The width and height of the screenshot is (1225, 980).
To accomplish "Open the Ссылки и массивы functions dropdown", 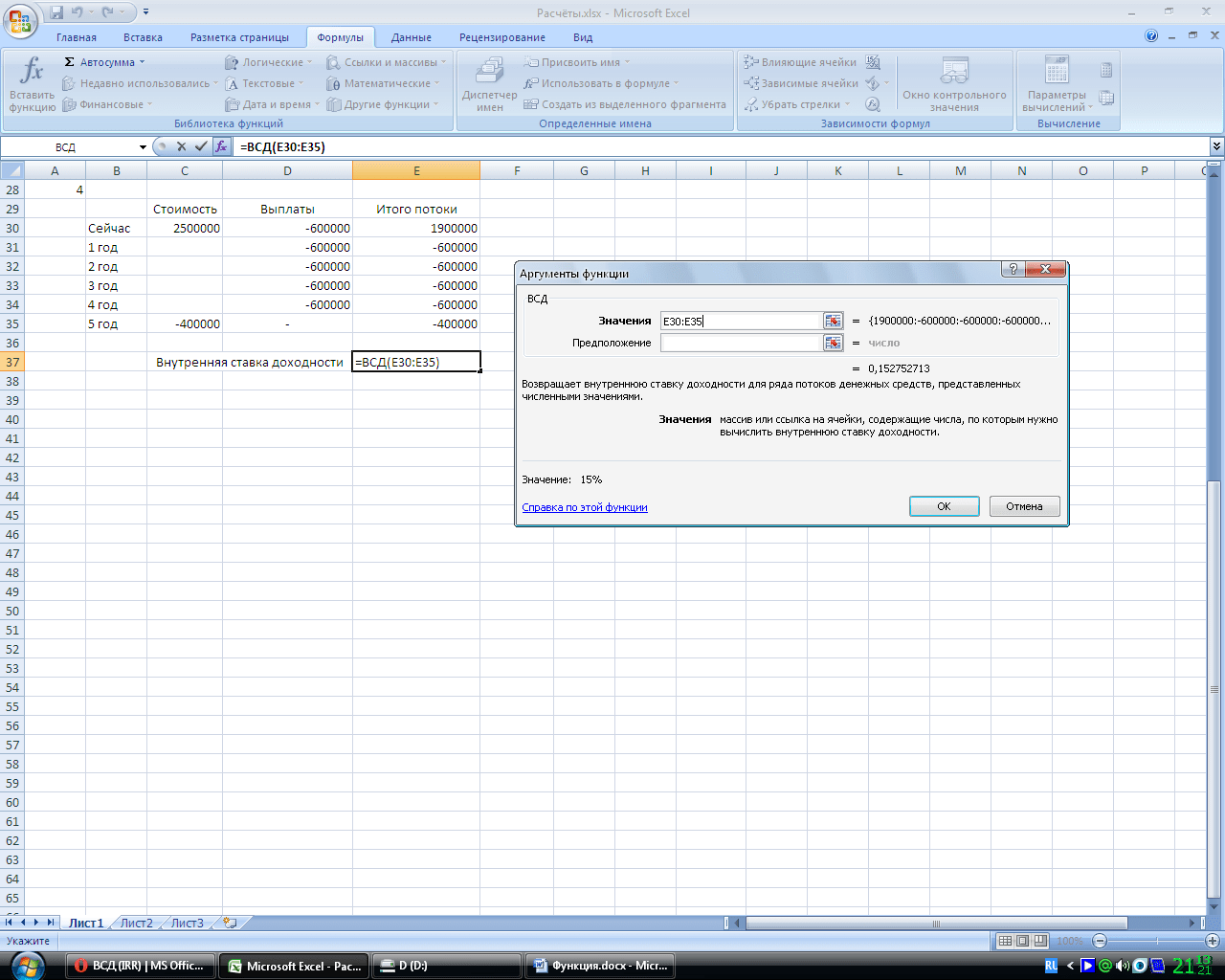I will [x=386, y=62].
